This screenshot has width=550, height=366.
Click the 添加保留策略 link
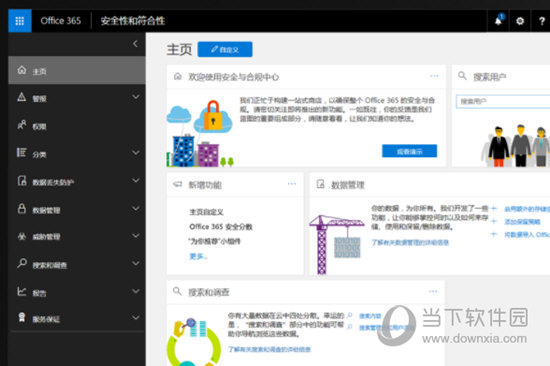522,222
